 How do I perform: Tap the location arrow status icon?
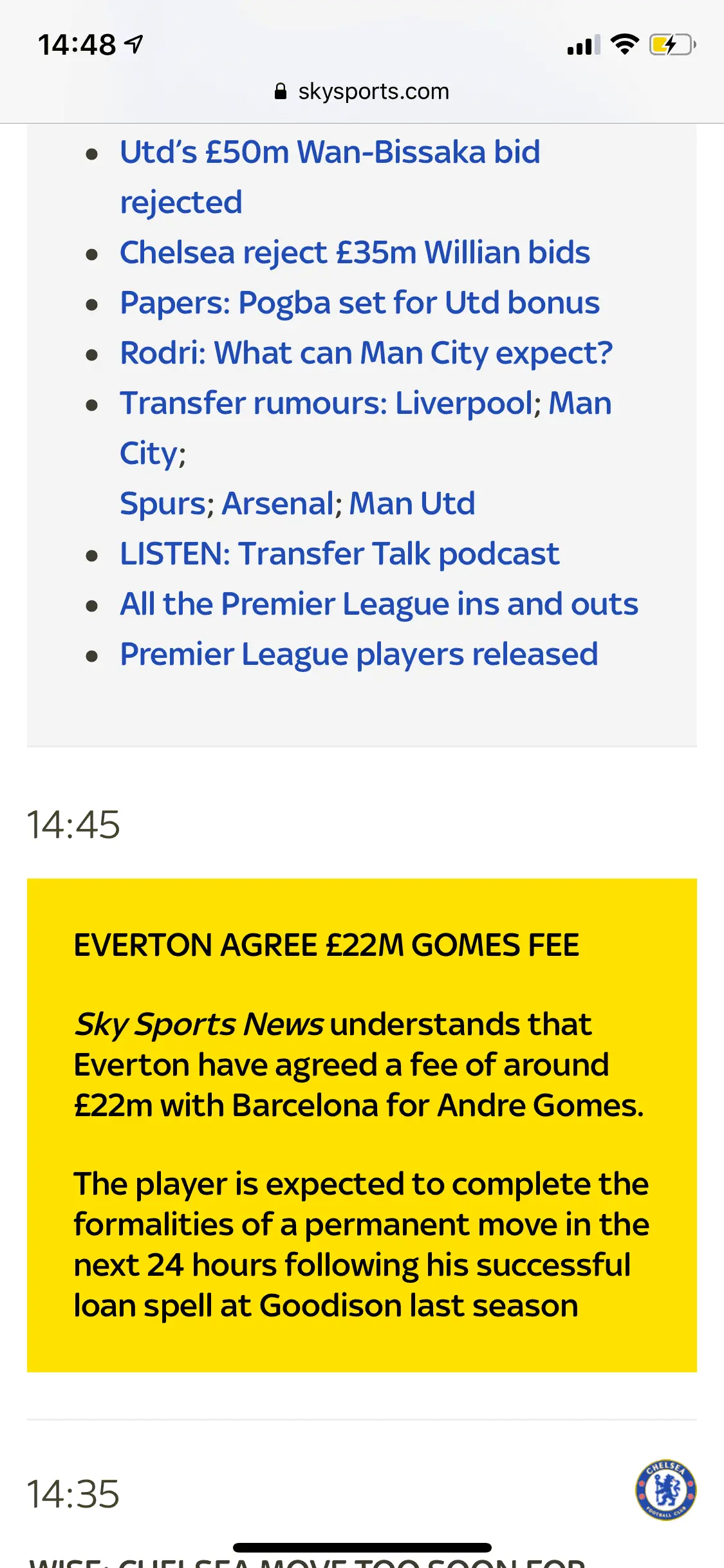[134, 44]
